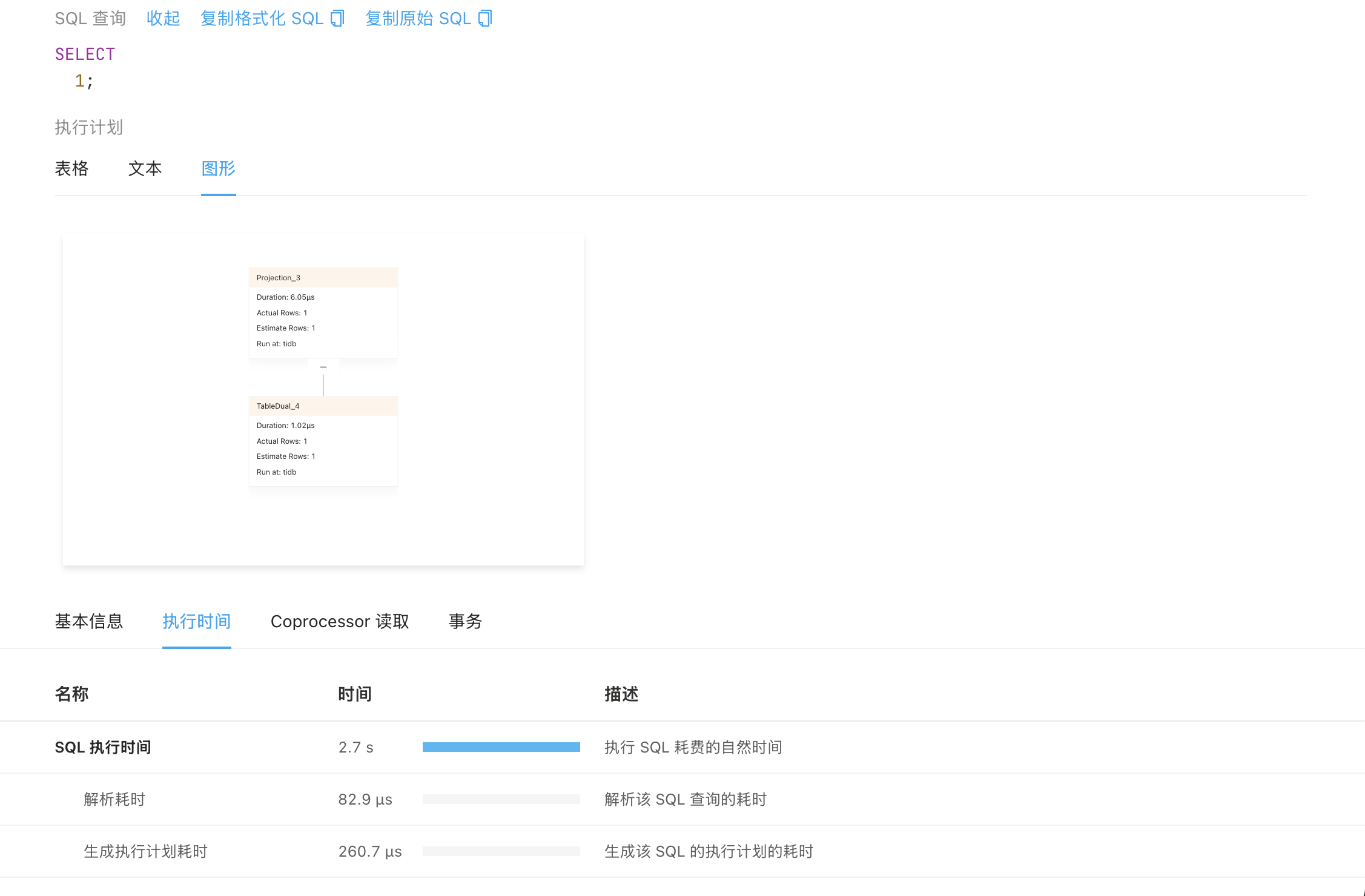
Task: Click the 生成执行计划耗时 row
Action: [x=682, y=851]
